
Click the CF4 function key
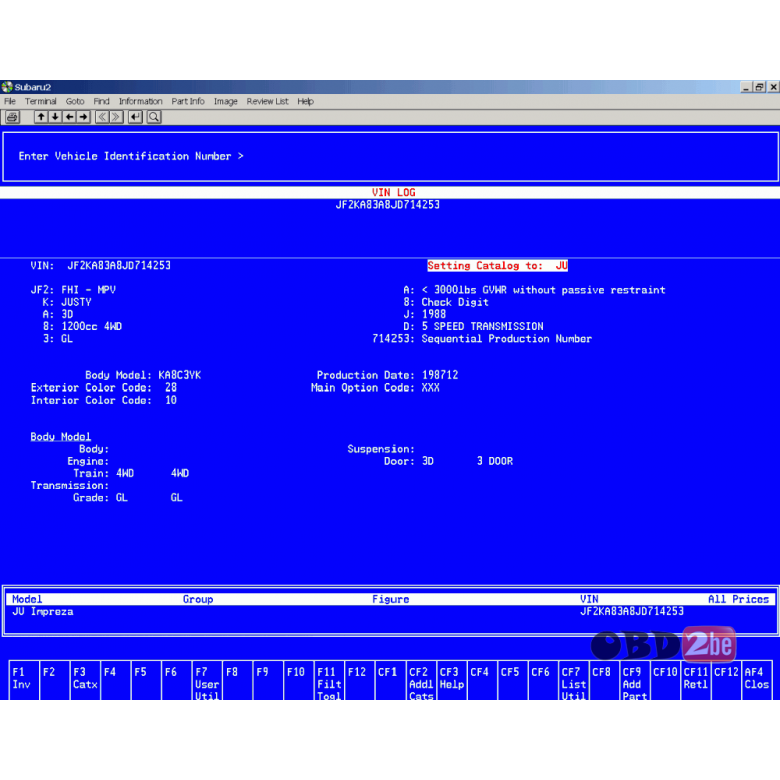point(482,680)
